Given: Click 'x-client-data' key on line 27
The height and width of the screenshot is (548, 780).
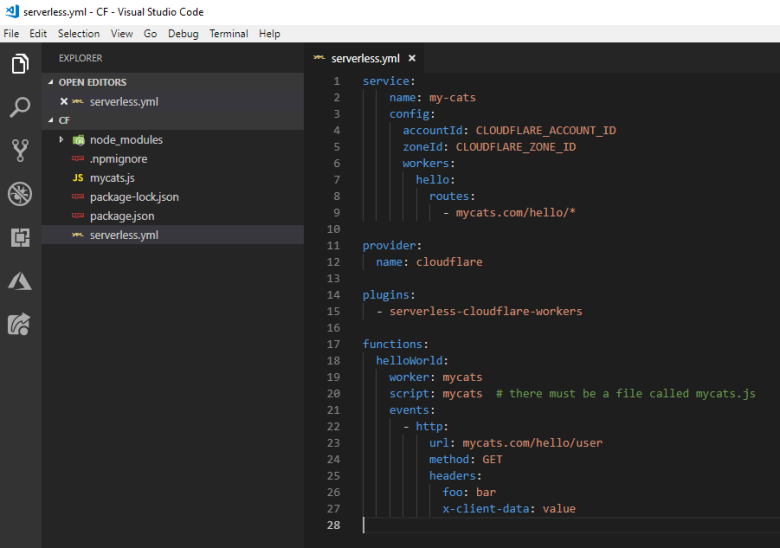Looking at the screenshot, I should pyautogui.click(x=486, y=508).
